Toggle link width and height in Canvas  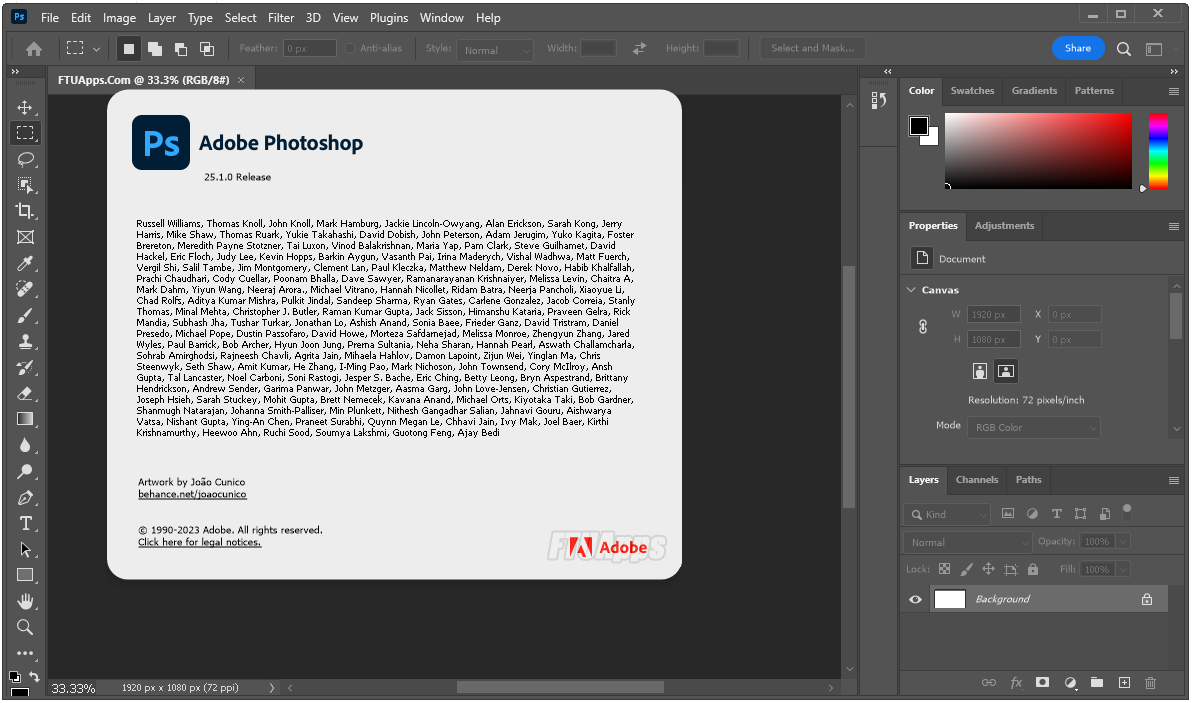pyautogui.click(x=923, y=327)
